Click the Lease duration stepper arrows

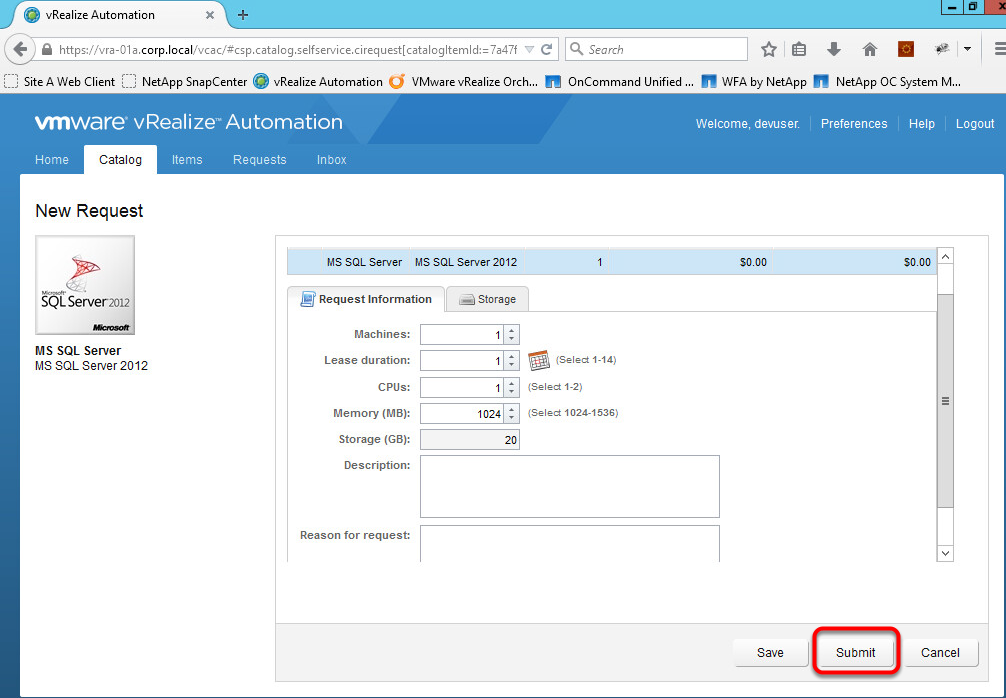[511, 361]
